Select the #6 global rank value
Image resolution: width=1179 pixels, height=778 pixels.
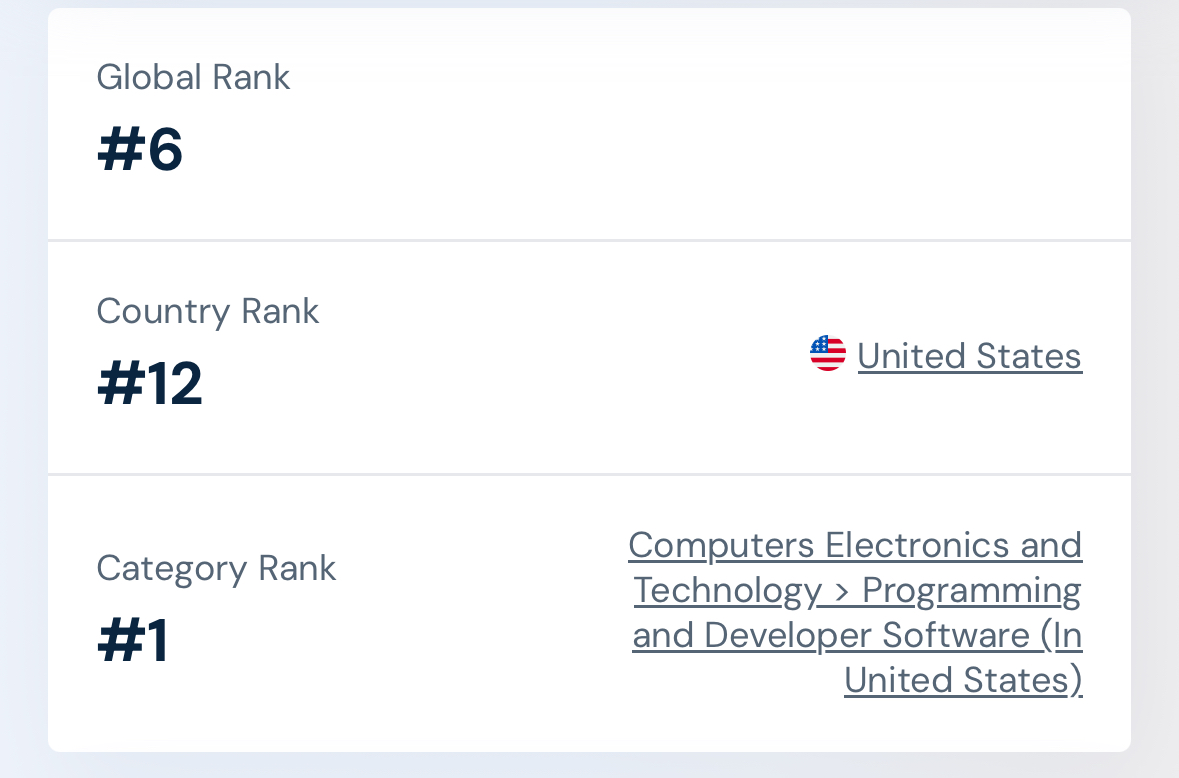(140, 149)
